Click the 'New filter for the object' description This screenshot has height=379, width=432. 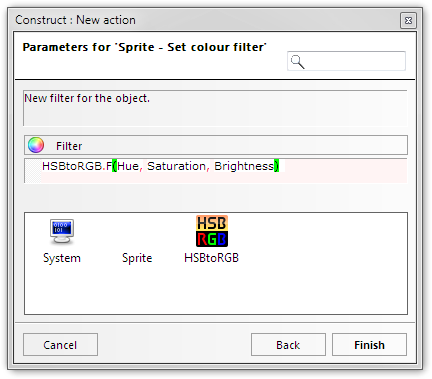(x=87, y=98)
